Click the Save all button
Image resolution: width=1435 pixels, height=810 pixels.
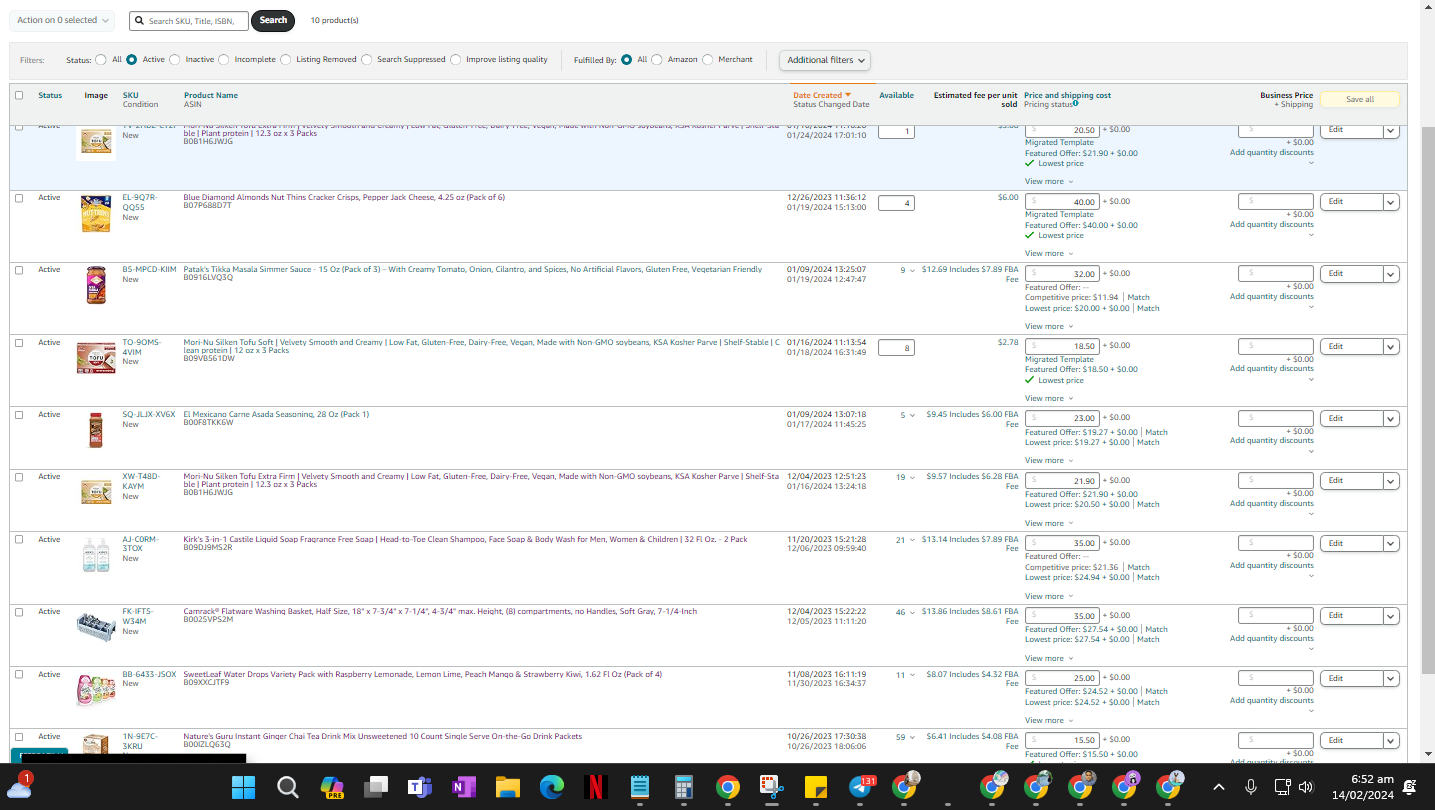(x=1360, y=100)
